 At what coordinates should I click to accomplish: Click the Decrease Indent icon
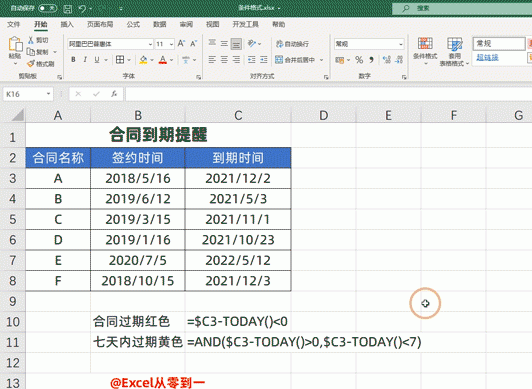[252, 60]
